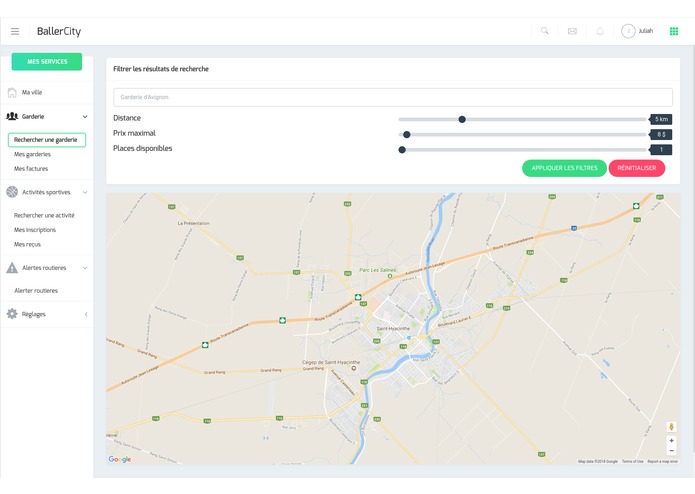Open Mes factures
695x494 pixels.
(x=31, y=169)
